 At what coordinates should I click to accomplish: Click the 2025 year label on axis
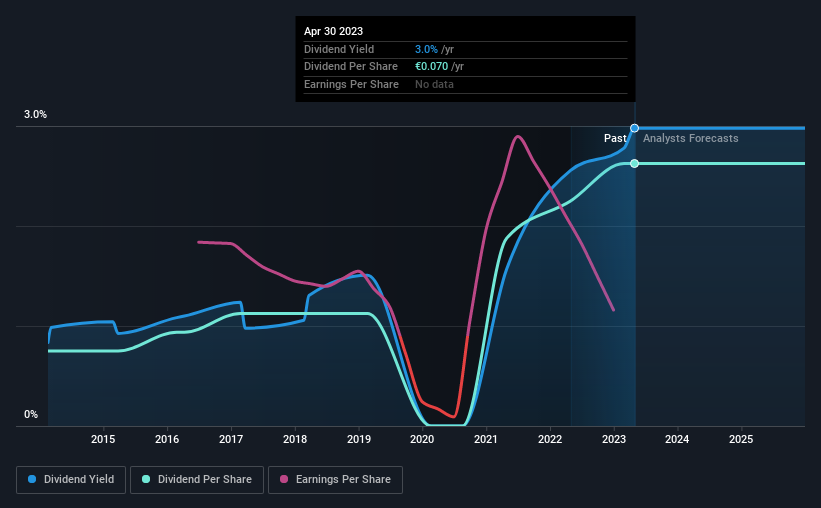click(741, 439)
